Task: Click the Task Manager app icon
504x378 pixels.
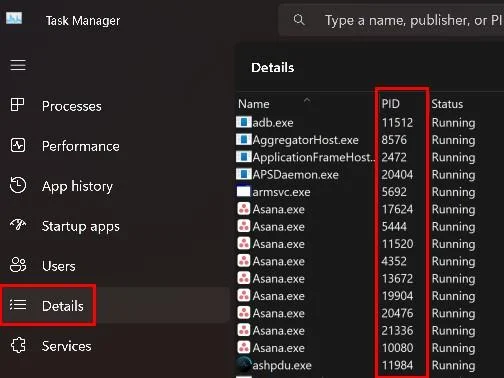Action: [14, 18]
